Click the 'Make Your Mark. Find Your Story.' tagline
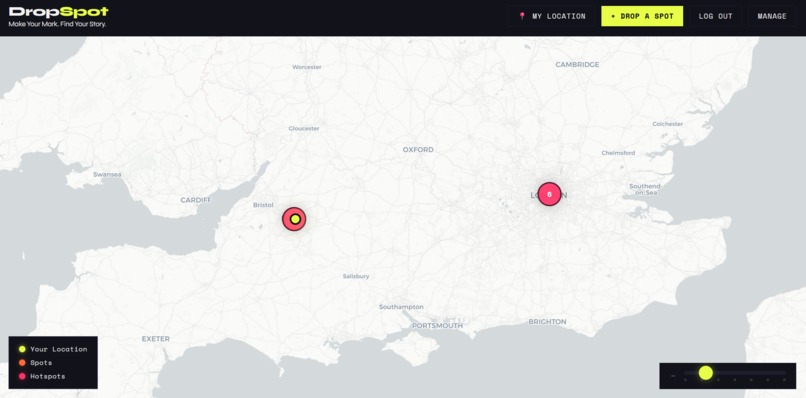 57,24
